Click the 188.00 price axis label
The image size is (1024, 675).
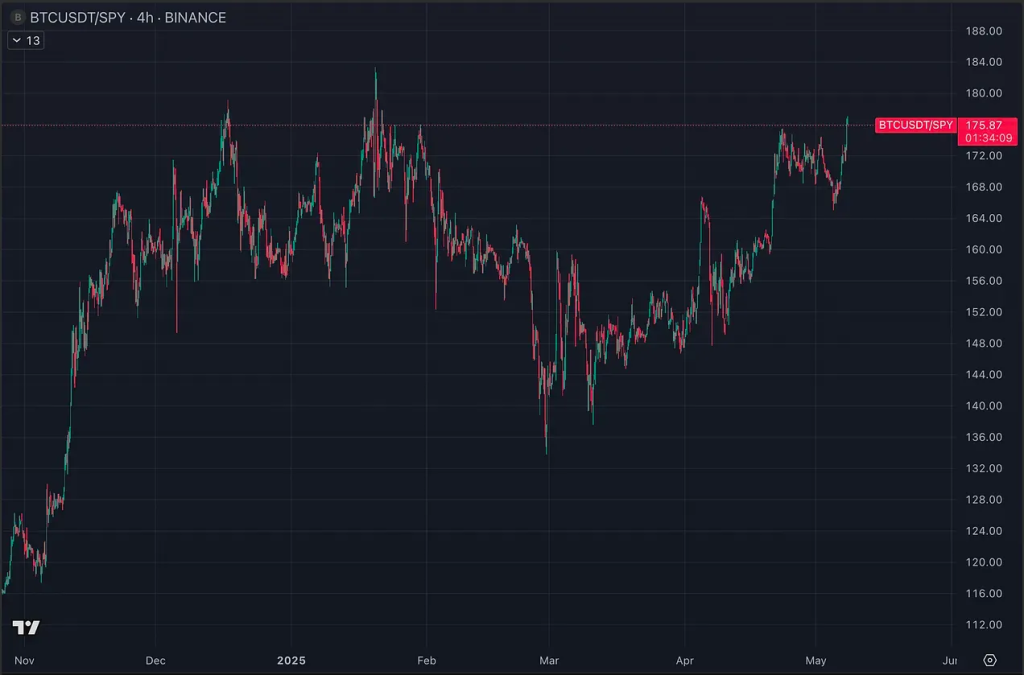984,31
